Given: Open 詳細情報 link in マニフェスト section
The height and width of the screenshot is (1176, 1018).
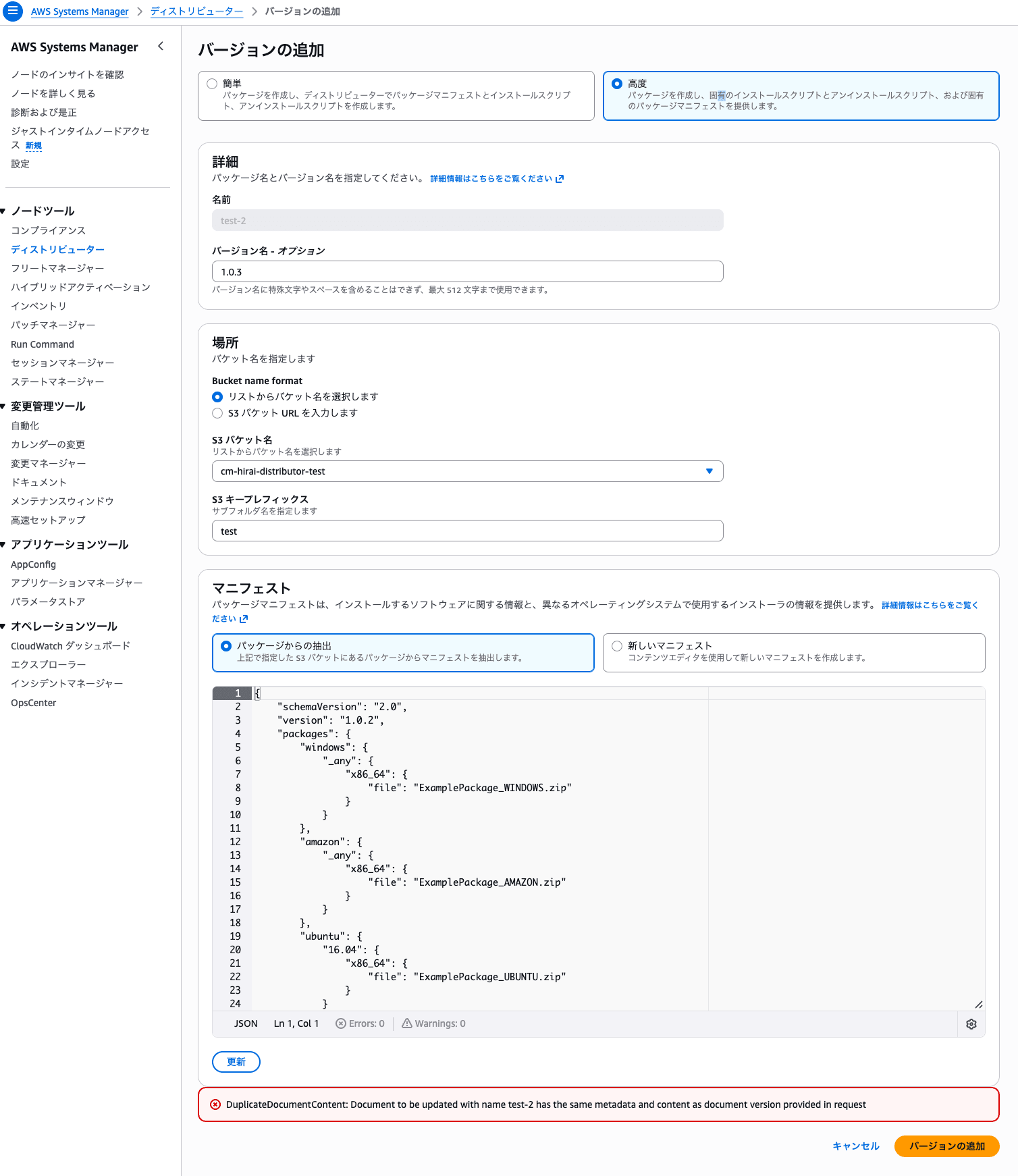Looking at the screenshot, I should click(x=930, y=605).
